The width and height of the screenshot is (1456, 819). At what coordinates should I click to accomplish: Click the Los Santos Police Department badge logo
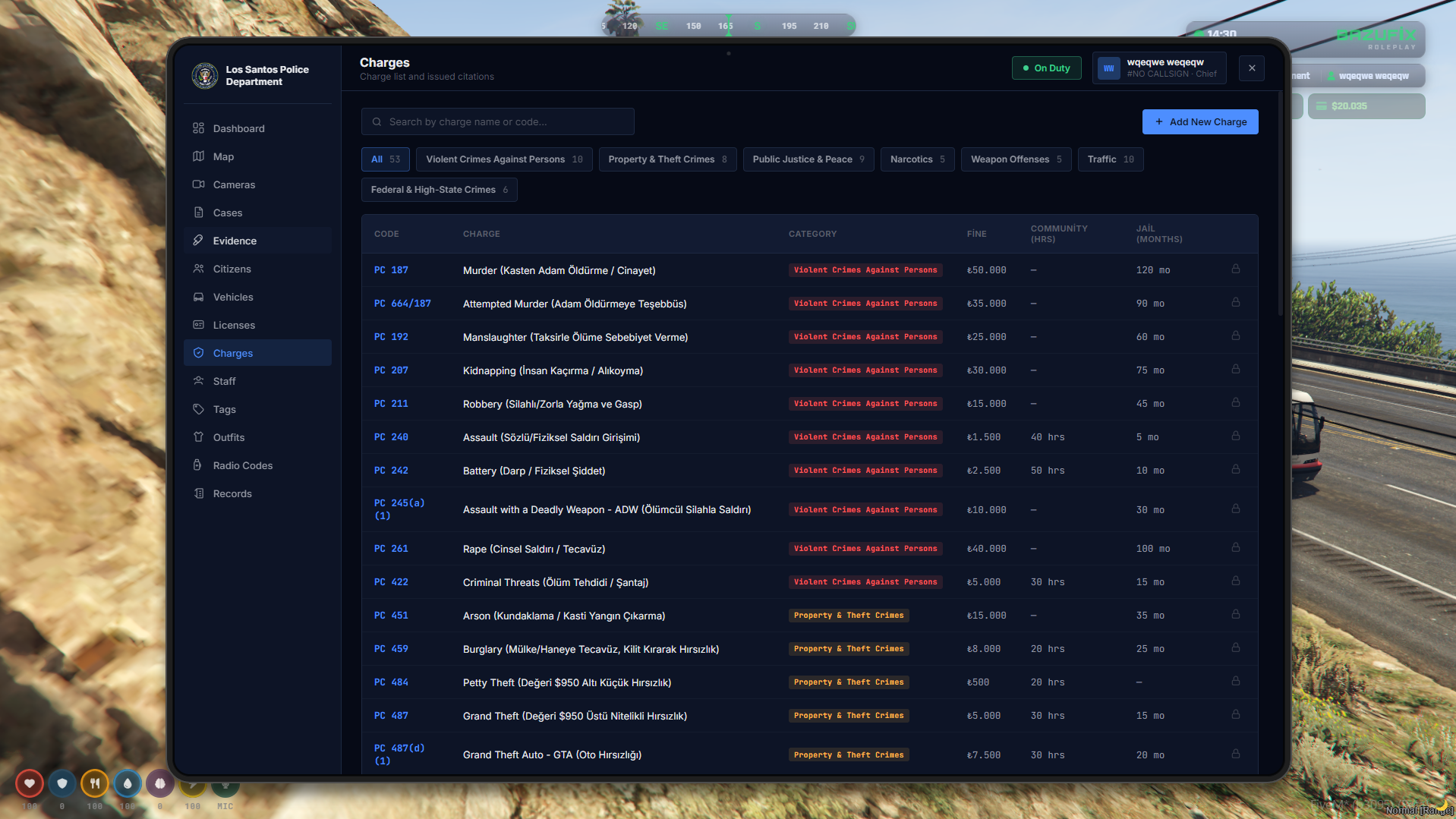point(205,76)
